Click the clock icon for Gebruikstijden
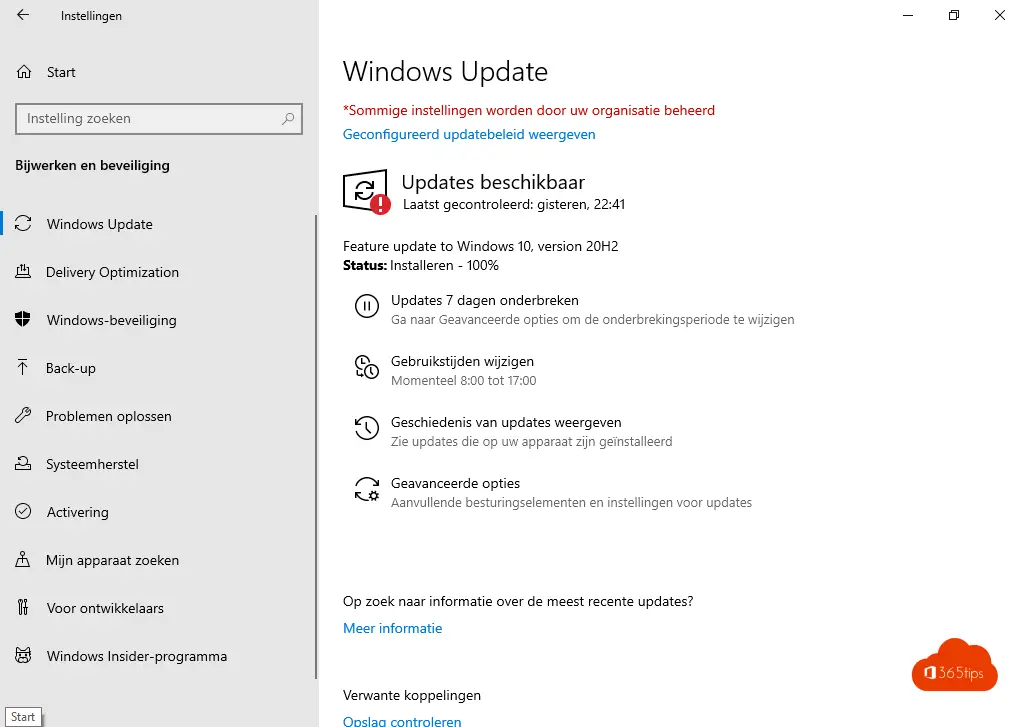 click(x=366, y=367)
